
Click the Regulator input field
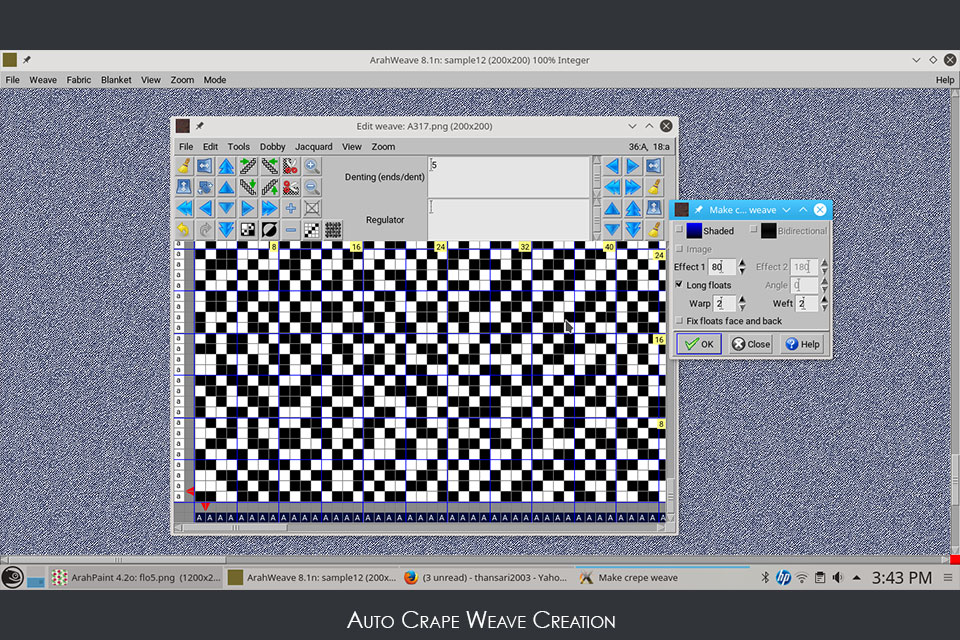[508, 219]
